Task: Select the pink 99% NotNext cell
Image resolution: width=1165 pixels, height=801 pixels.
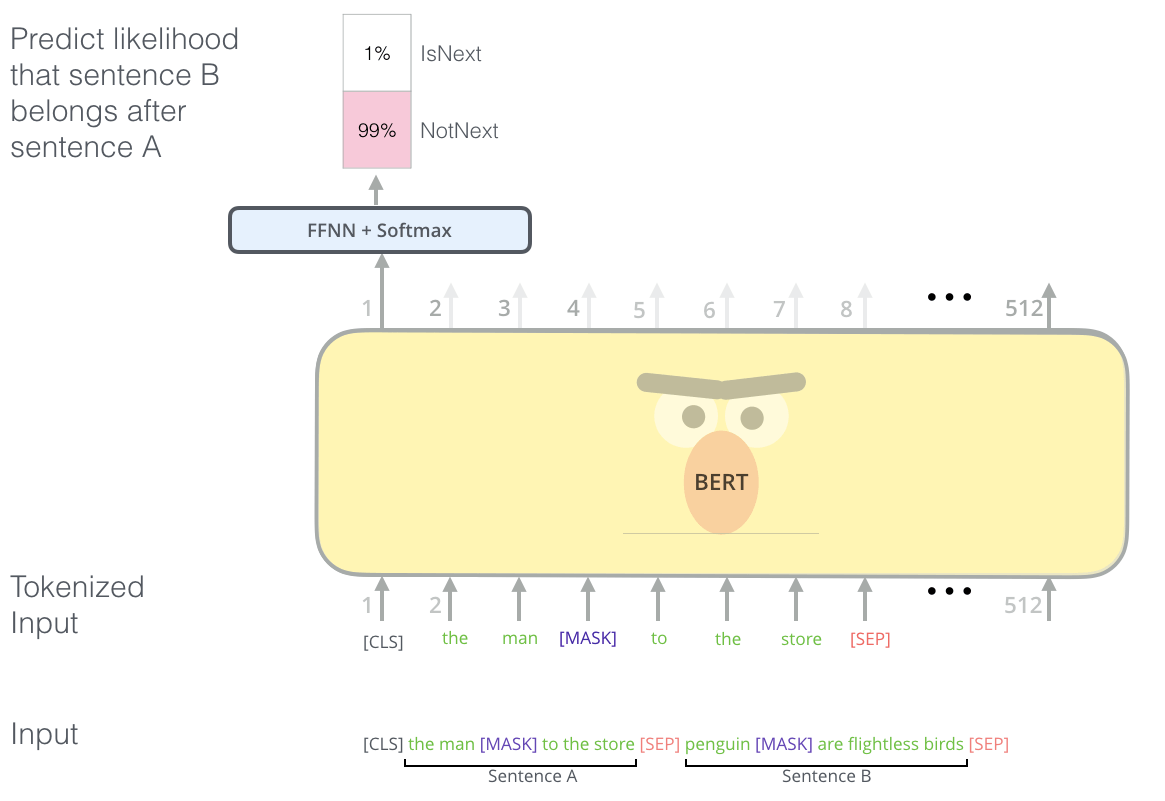Action: 377,130
